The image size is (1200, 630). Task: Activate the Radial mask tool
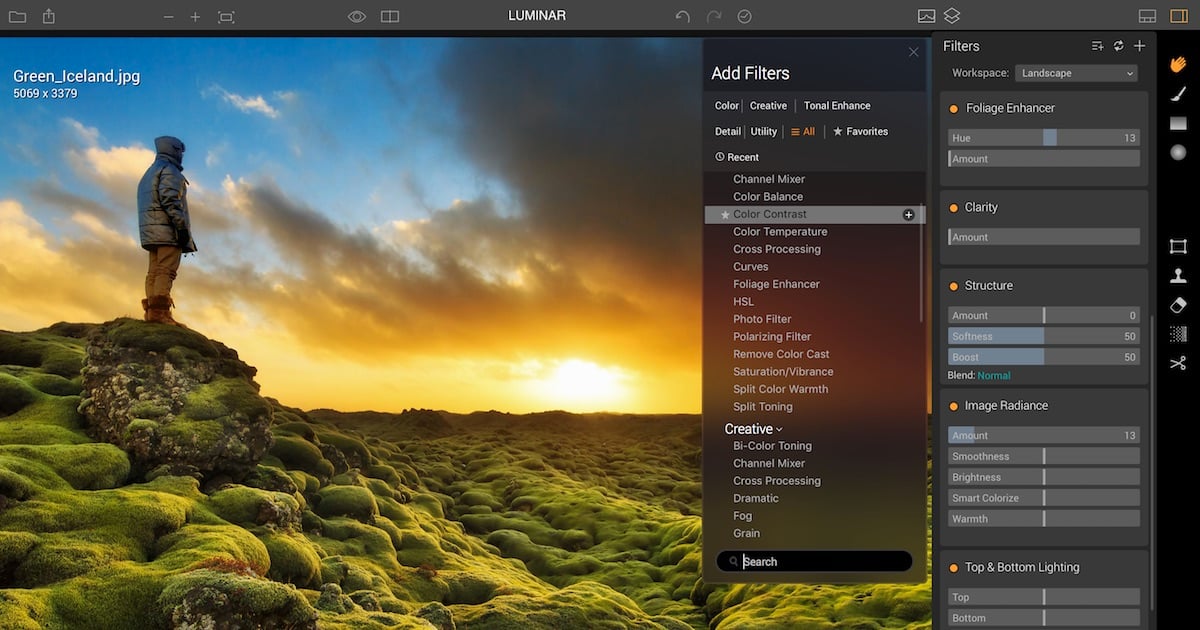pyautogui.click(x=1178, y=152)
